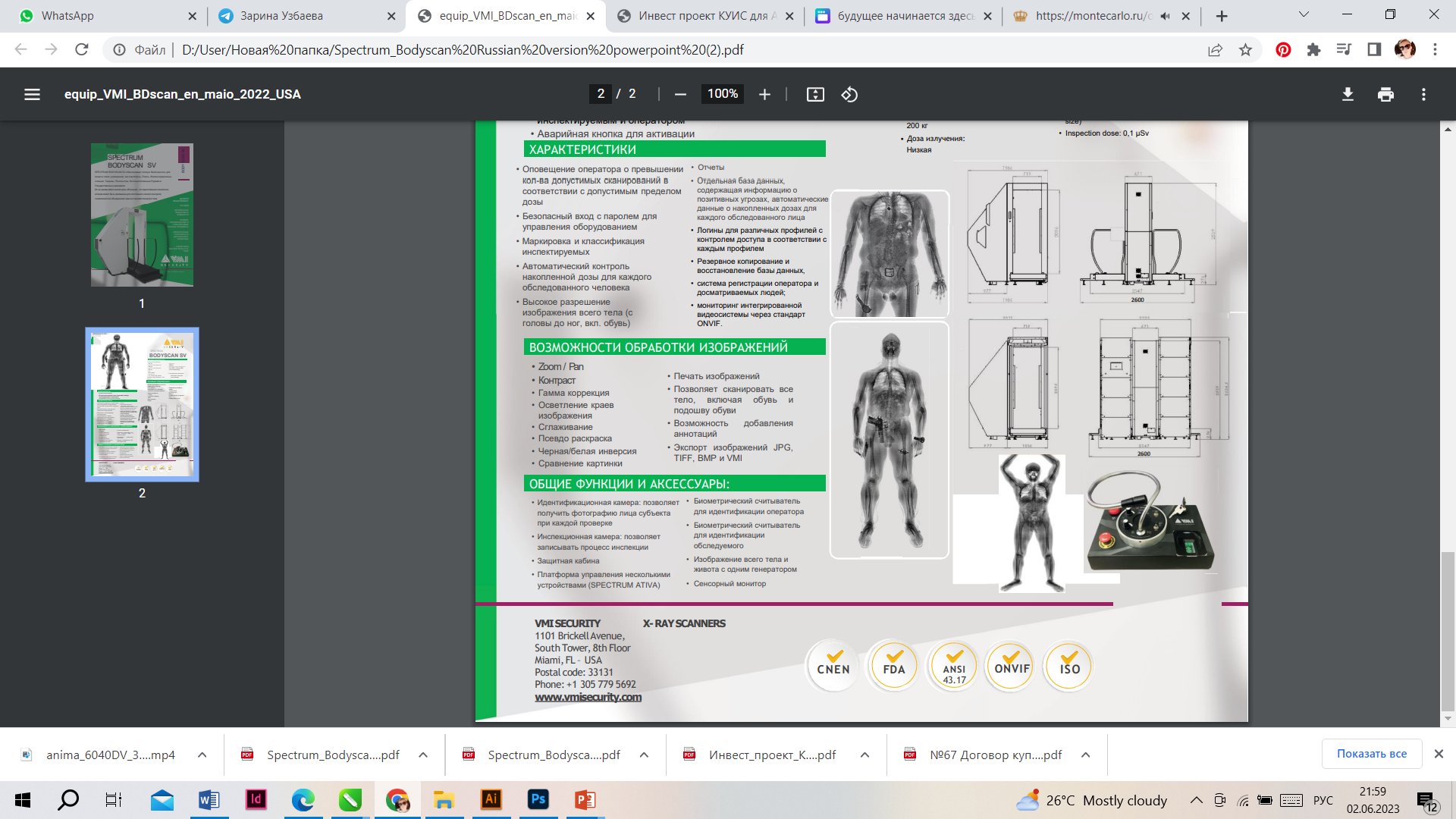Click the print document icon
The height and width of the screenshot is (819, 1456).
click(1385, 94)
